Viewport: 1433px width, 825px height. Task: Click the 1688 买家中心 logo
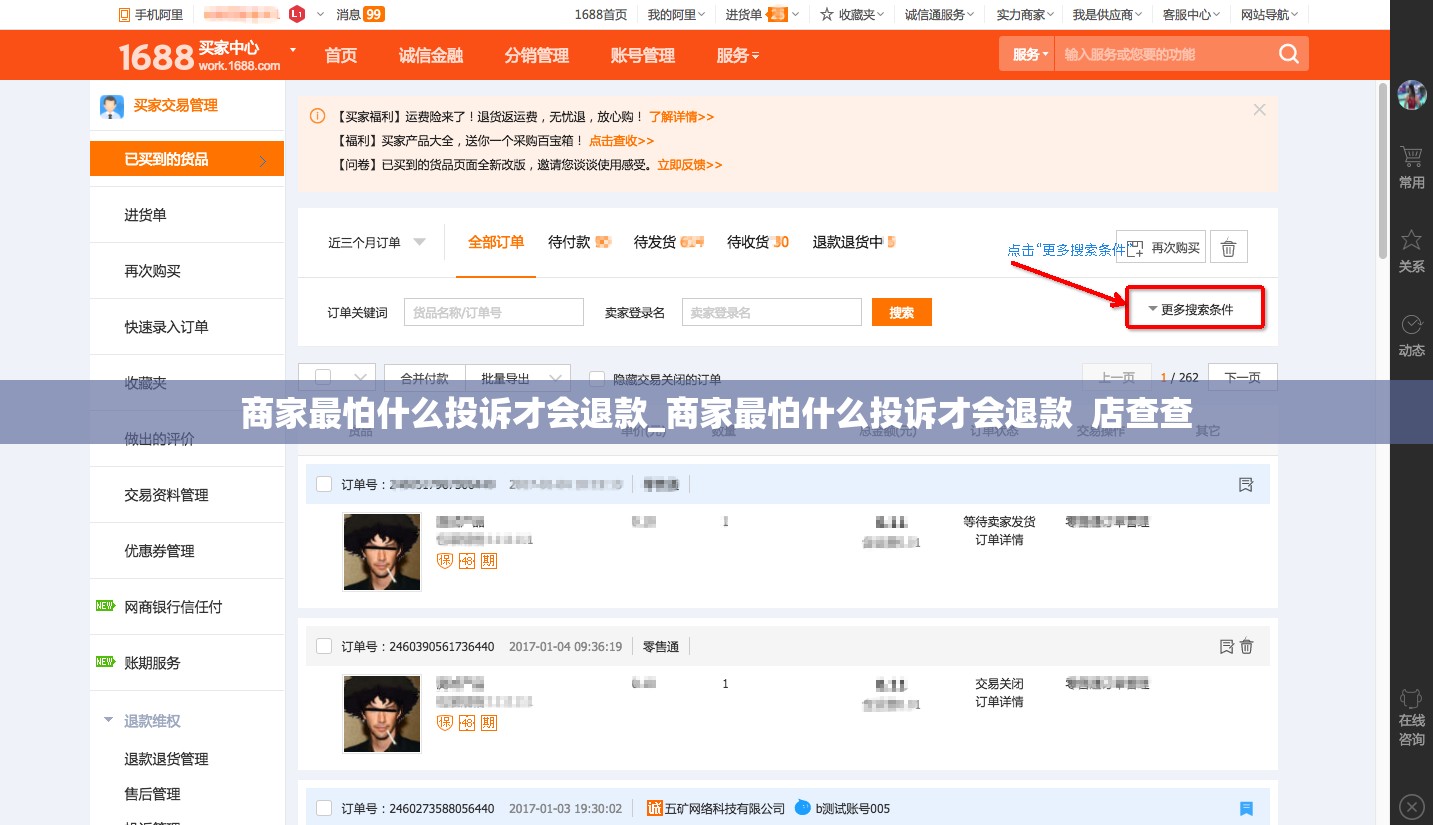[x=200, y=55]
